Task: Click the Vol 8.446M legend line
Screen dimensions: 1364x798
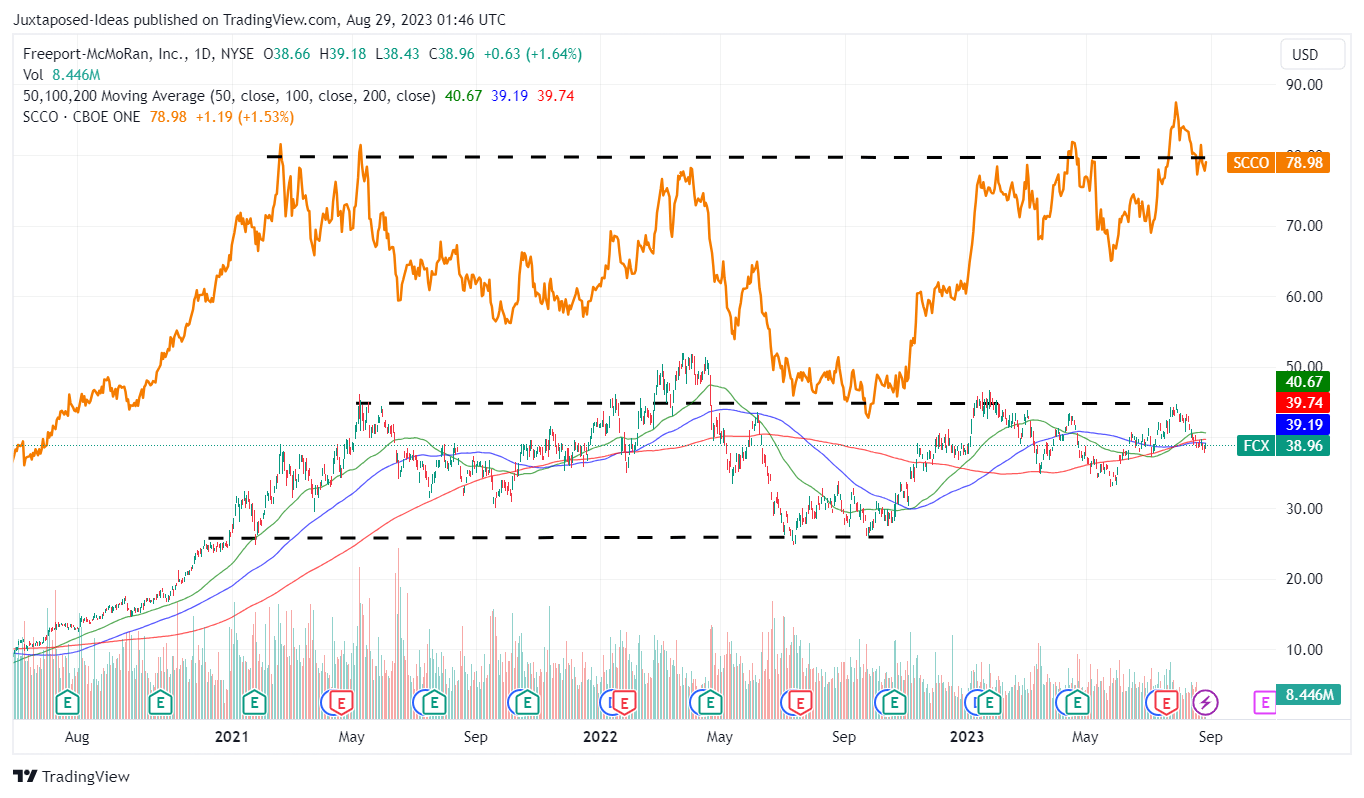Action: tap(62, 75)
